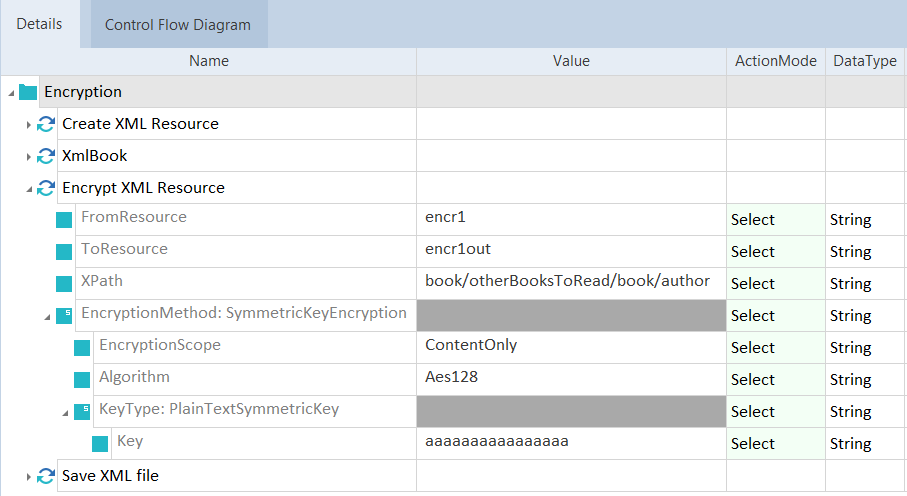Switch to Control Flow Diagram tab

178,25
